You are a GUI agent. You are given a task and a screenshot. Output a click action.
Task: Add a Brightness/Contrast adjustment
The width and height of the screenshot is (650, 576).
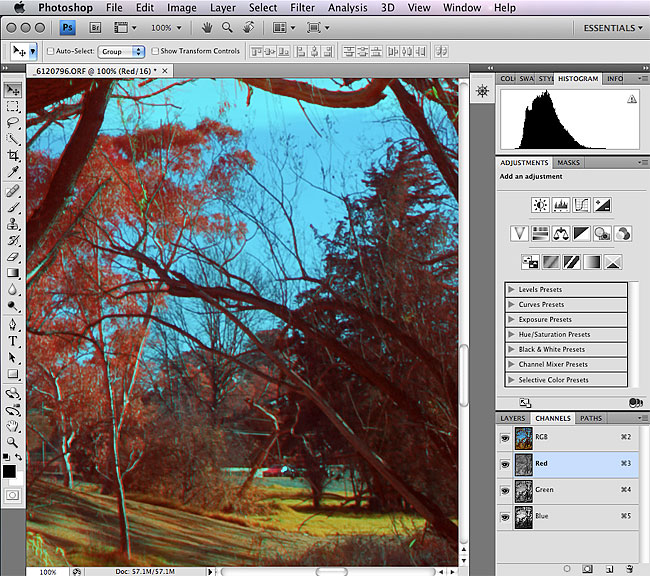(x=540, y=205)
